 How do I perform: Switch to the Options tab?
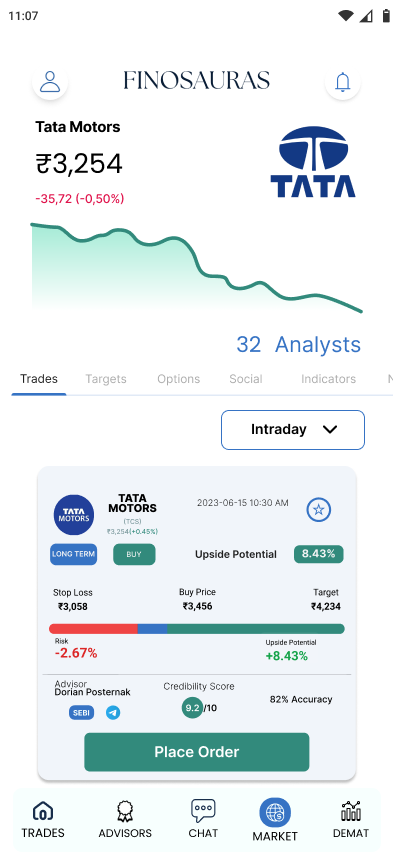[178, 379]
